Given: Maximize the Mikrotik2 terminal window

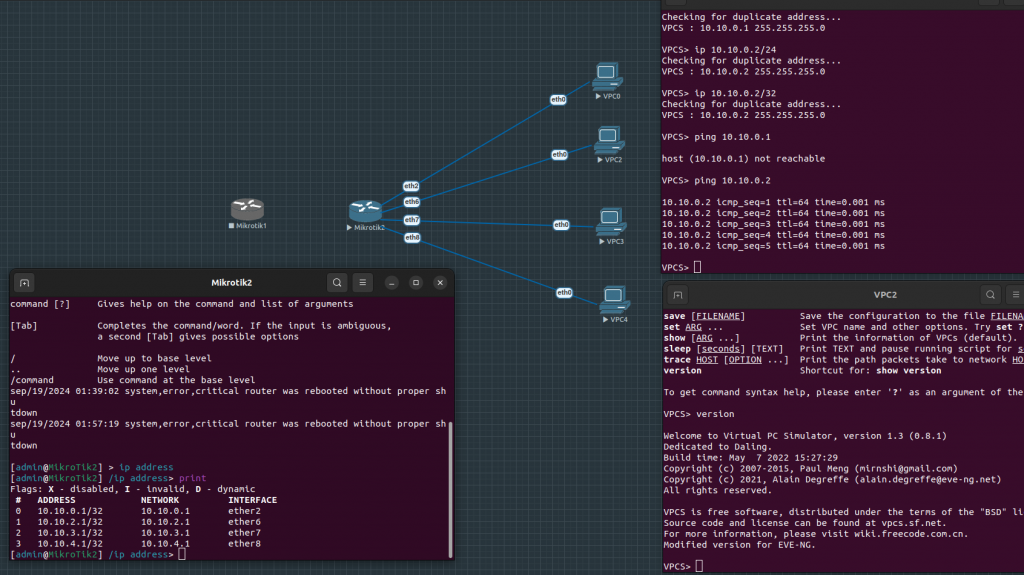Looking at the screenshot, I should tap(416, 283).
